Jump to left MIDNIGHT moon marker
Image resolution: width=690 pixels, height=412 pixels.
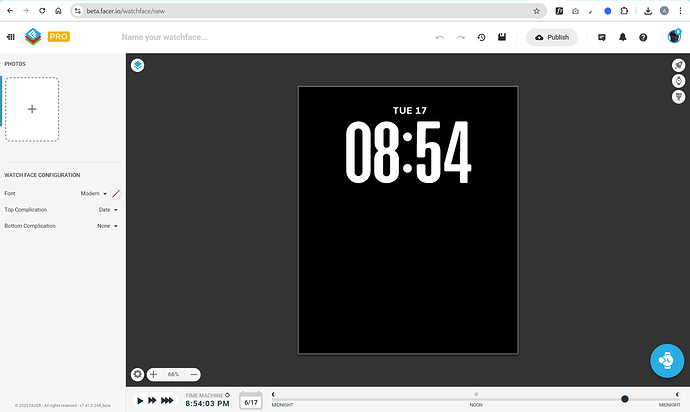click(273, 394)
